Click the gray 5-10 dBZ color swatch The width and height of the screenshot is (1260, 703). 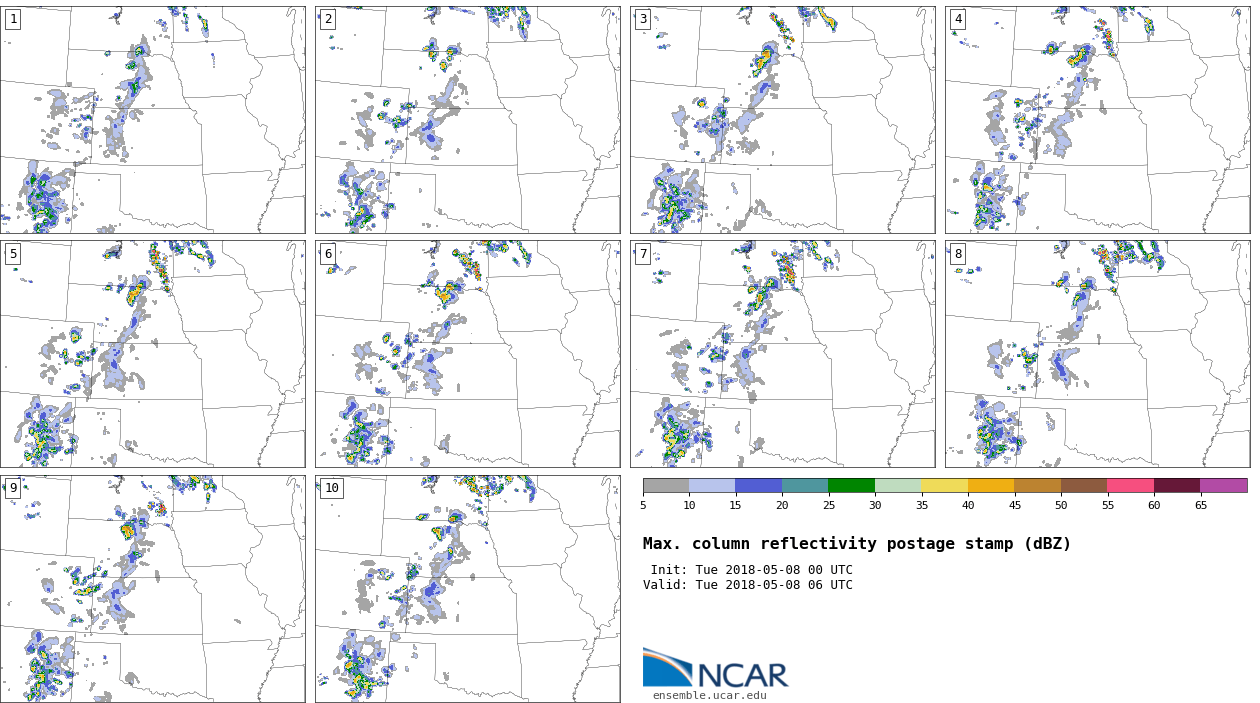pyautogui.click(x=666, y=485)
